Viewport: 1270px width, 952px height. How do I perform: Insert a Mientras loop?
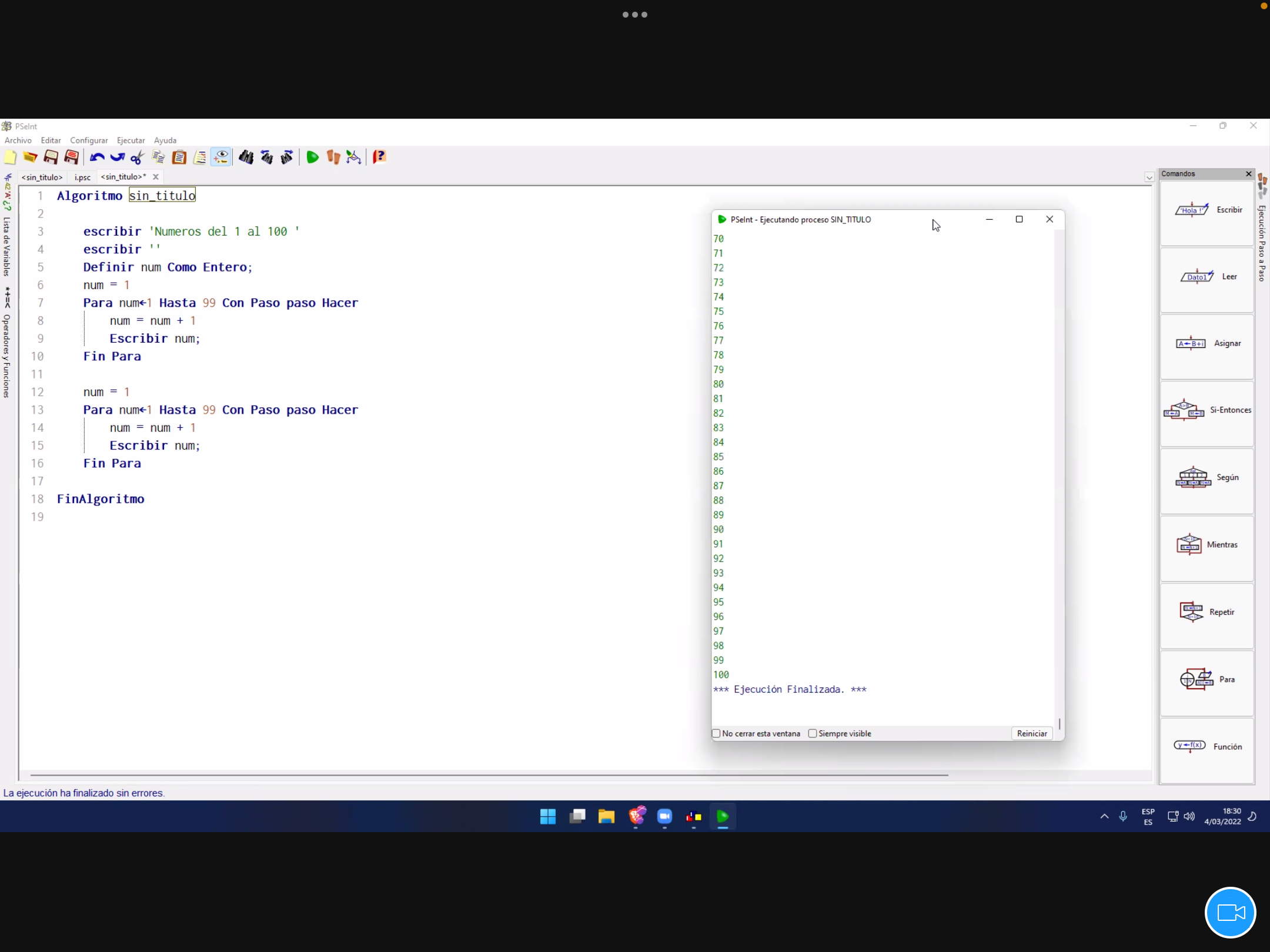1207,548
